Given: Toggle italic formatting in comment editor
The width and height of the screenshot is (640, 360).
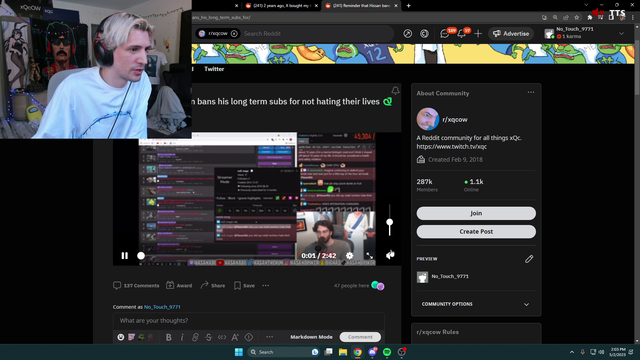Looking at the screenshot, I should point(182,337).
